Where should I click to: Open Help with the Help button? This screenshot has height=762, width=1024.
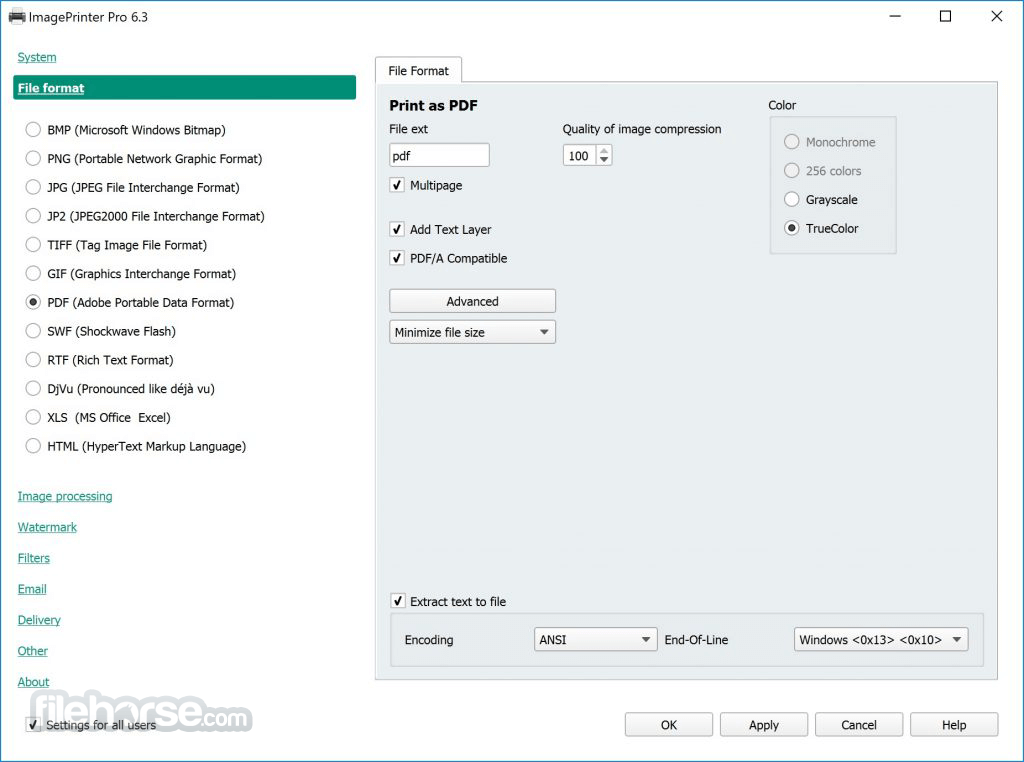coord(954,725)
